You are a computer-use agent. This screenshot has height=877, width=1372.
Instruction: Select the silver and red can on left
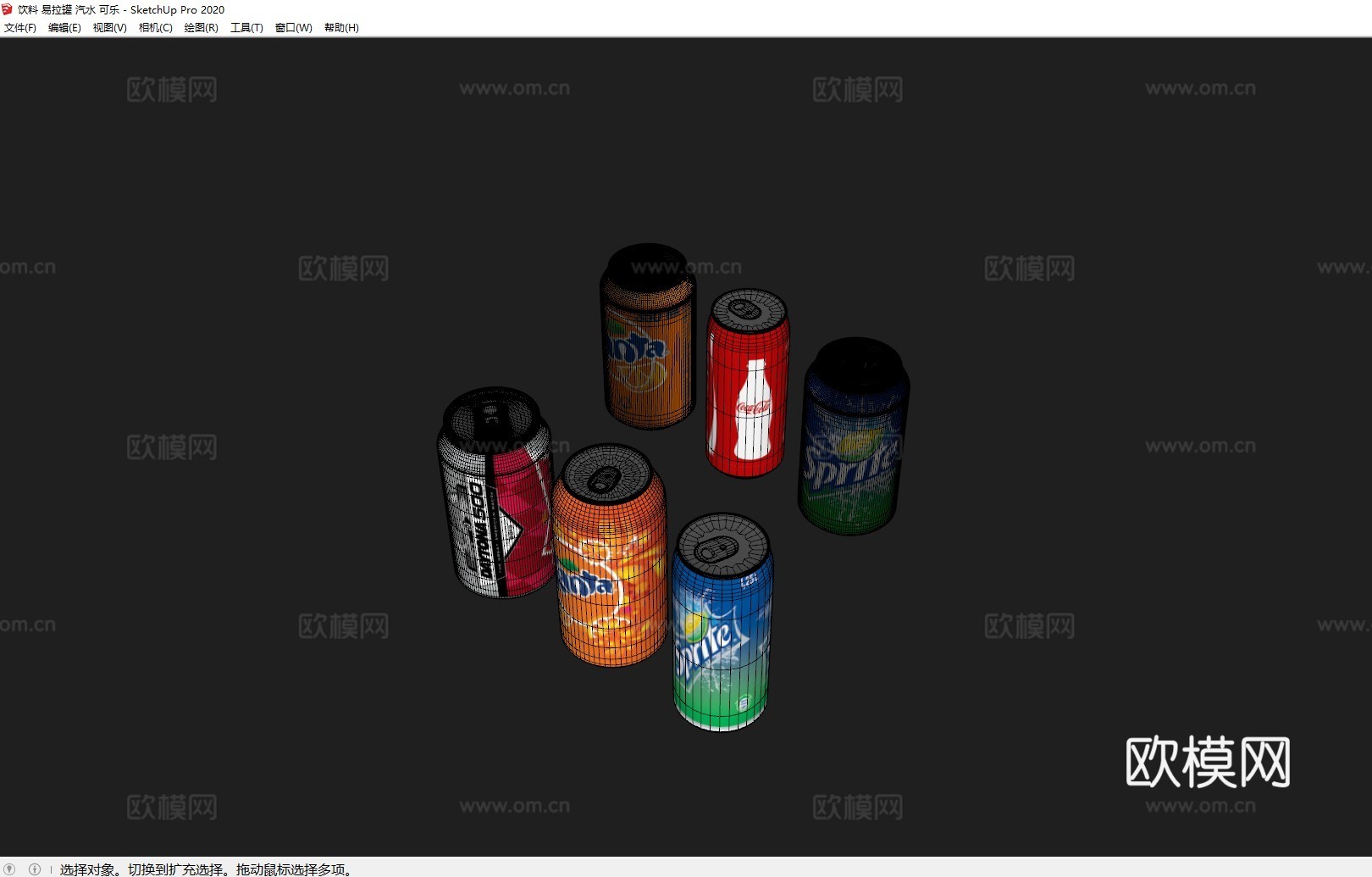[496, 492]
